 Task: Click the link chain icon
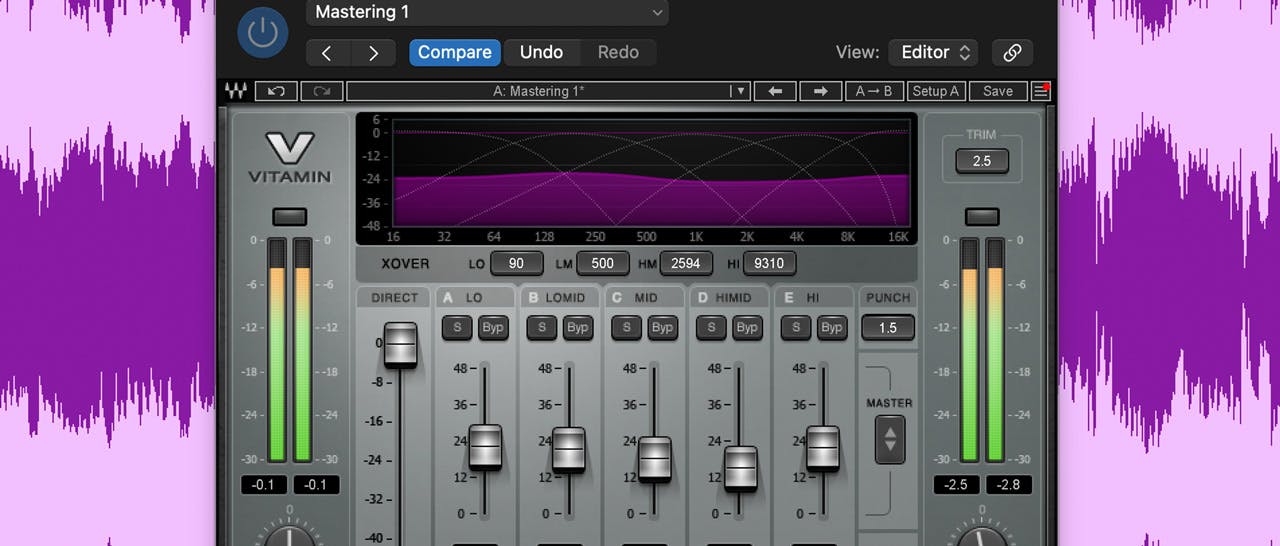click(1012, 52)
